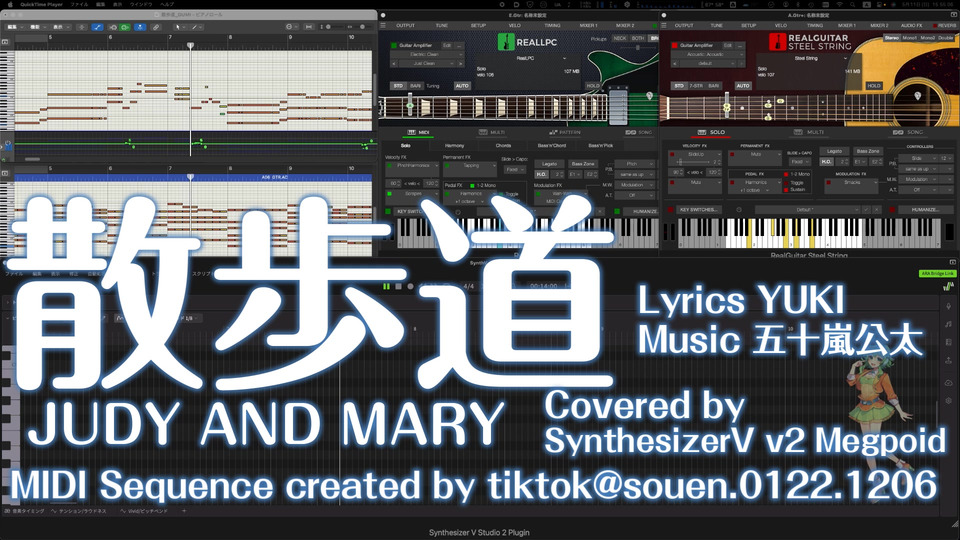Toggle the Sustain checkbox in RealGuitar
The image size is (960, 540).
786,190
